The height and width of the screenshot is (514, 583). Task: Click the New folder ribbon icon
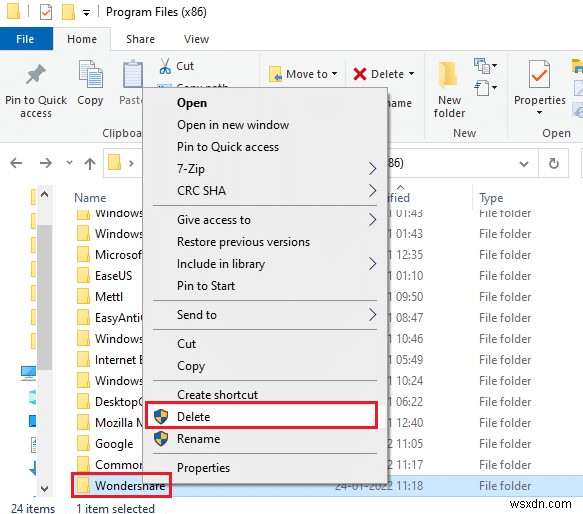pyautogui.click(x=449, y=75)
